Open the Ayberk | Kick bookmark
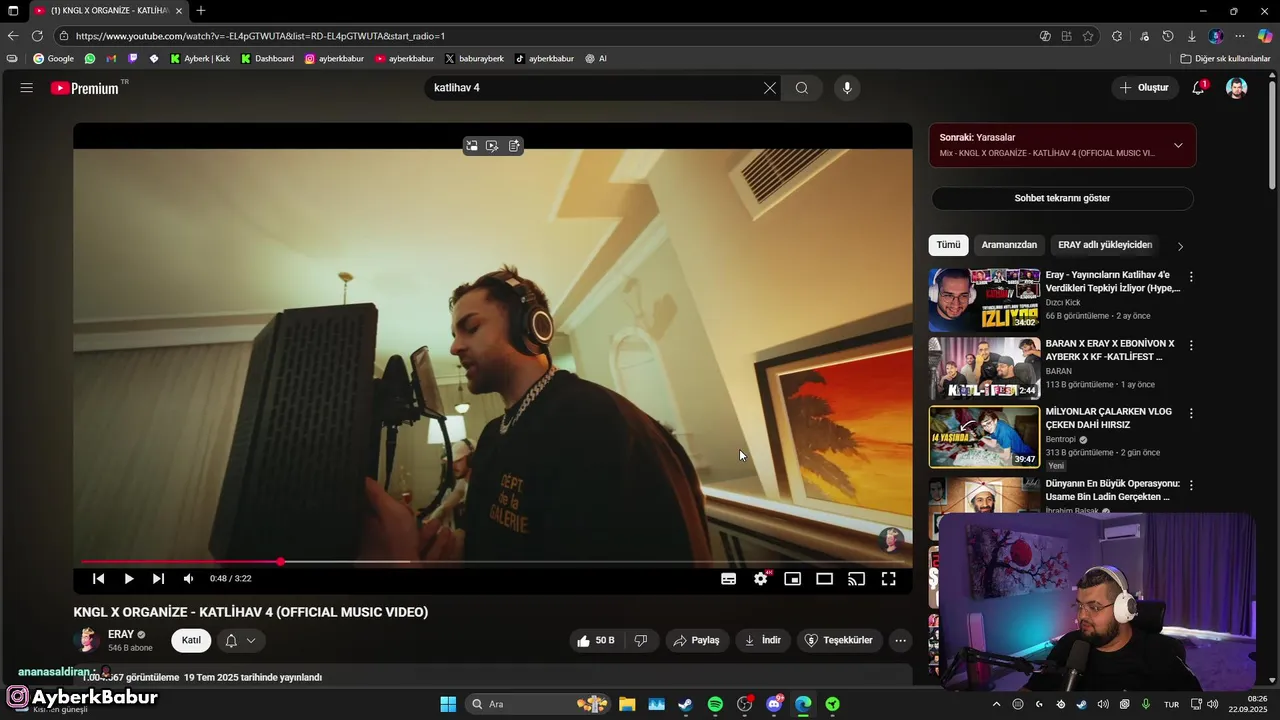This screenshot has height=720, width=1280. click(x=200, y=59)
